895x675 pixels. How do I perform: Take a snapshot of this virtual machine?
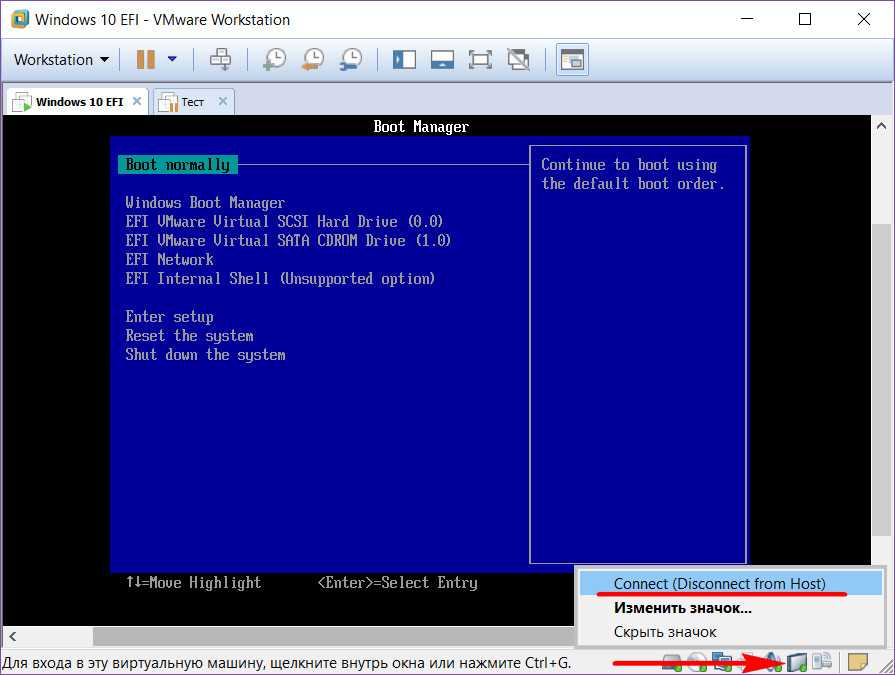274,60
